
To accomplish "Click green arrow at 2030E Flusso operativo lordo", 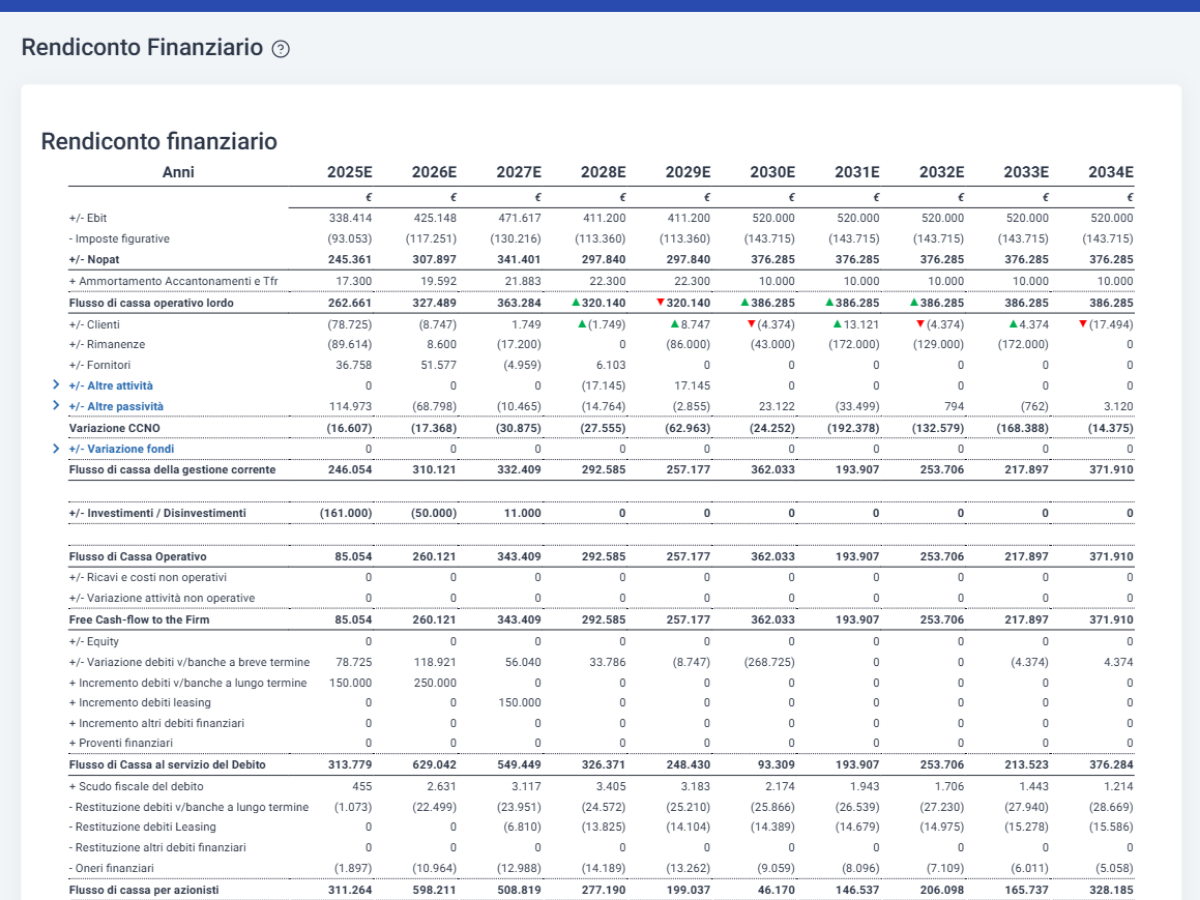I will tap(745, 302).
